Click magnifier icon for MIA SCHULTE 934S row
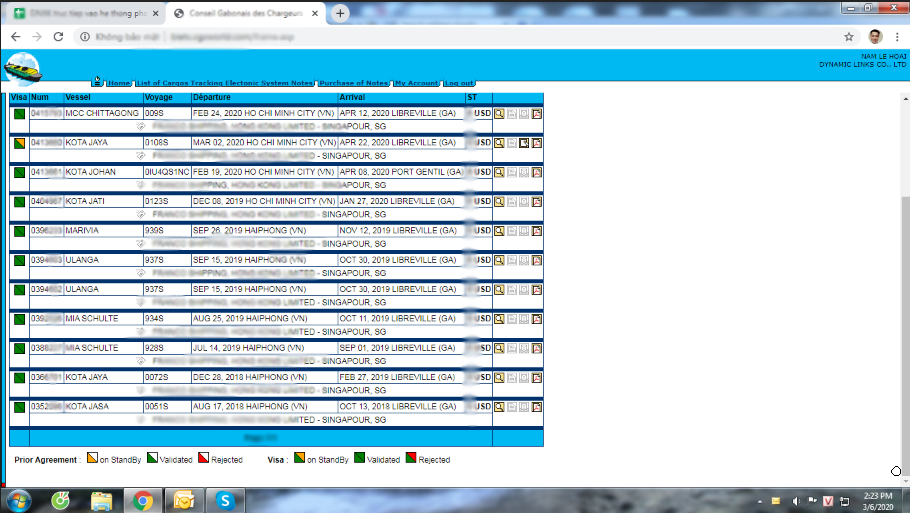This screenshot has width=910, height=513. 499,319
